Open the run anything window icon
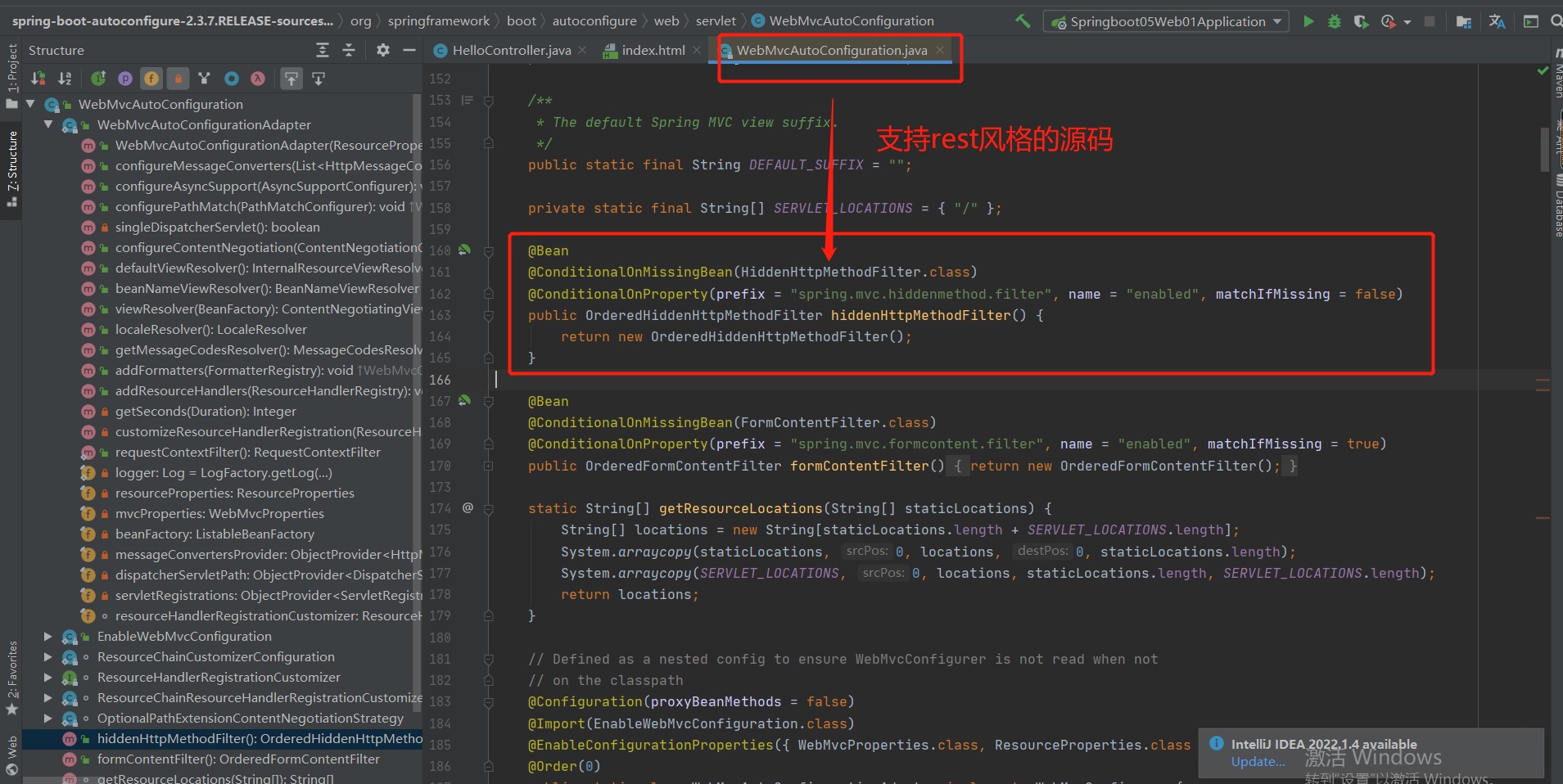Viewport: 1563px width, 784px height. [1531, 21]
